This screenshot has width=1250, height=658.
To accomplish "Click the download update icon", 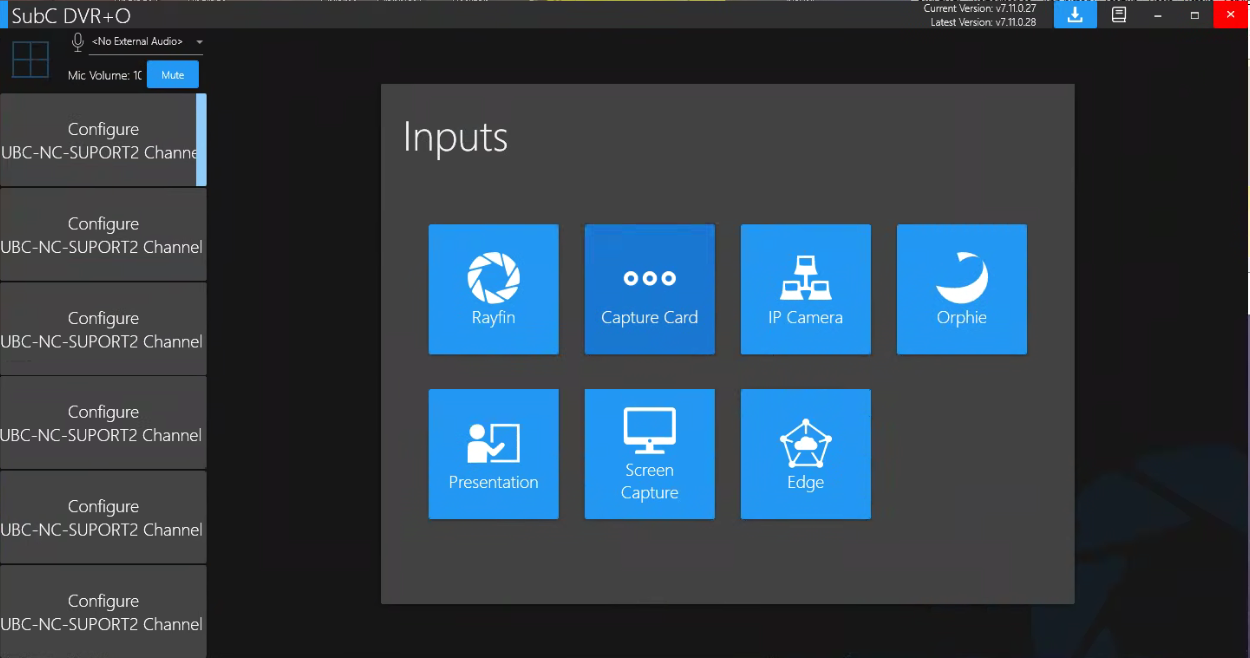I will [x=1075, y=15].
